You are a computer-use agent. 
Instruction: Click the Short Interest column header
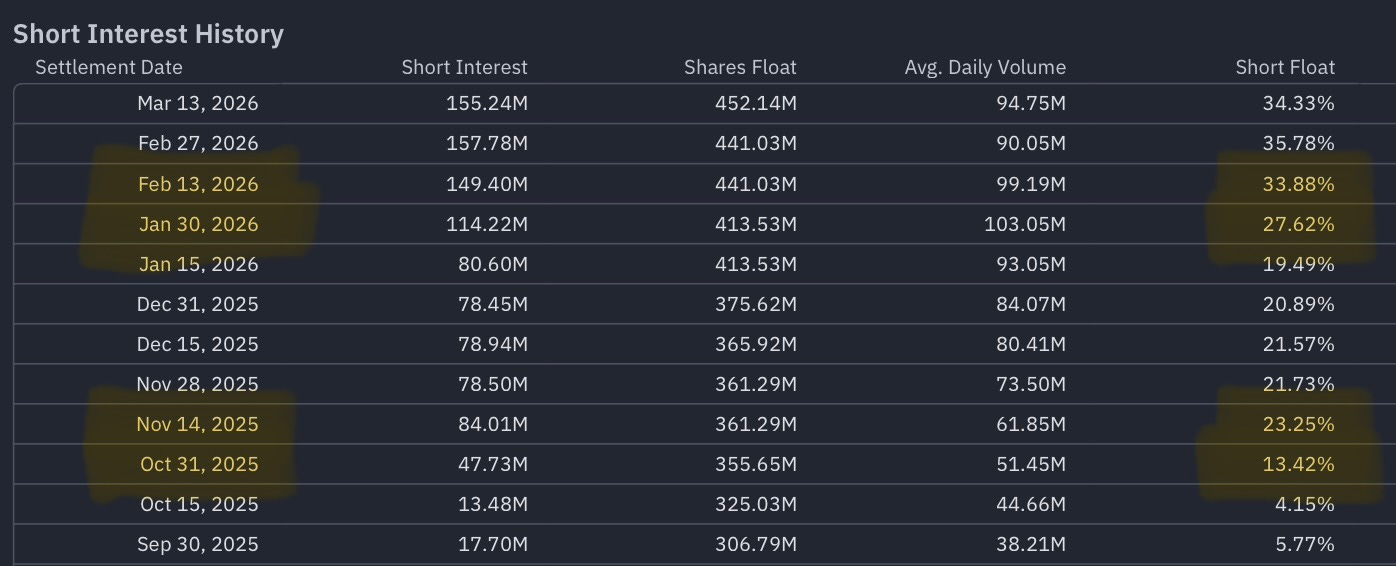point(464,68)
